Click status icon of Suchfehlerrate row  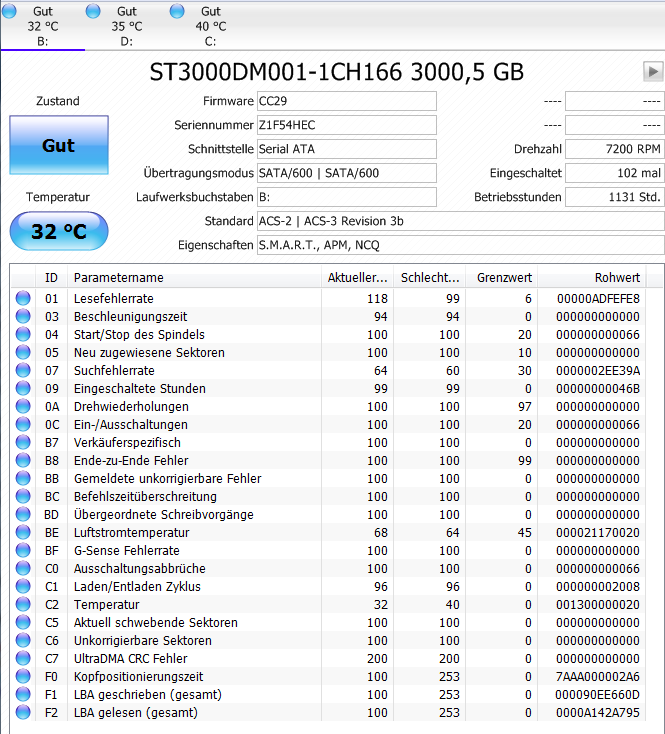23,370
